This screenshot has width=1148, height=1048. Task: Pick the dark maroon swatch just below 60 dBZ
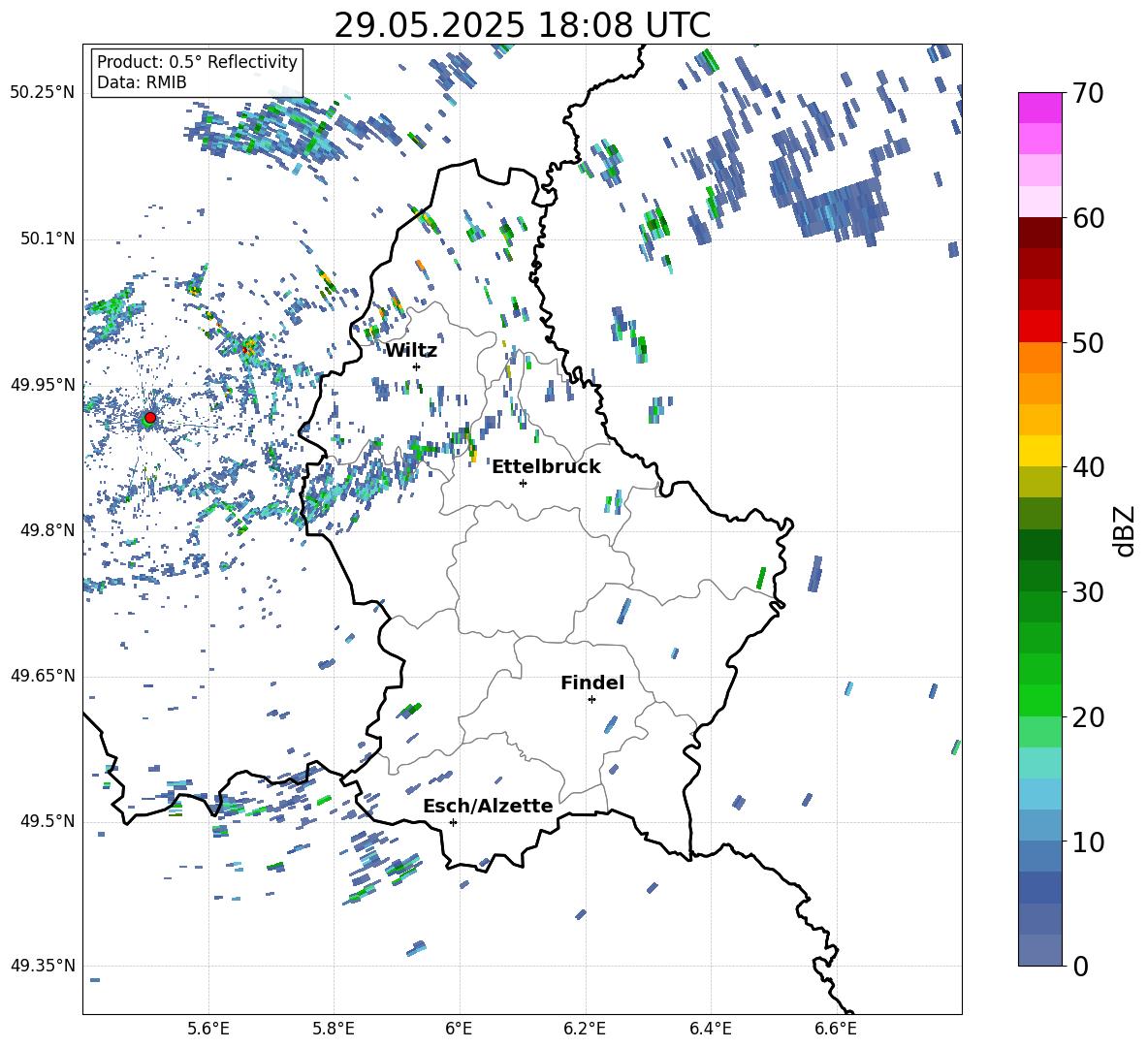pos(1040,233)
